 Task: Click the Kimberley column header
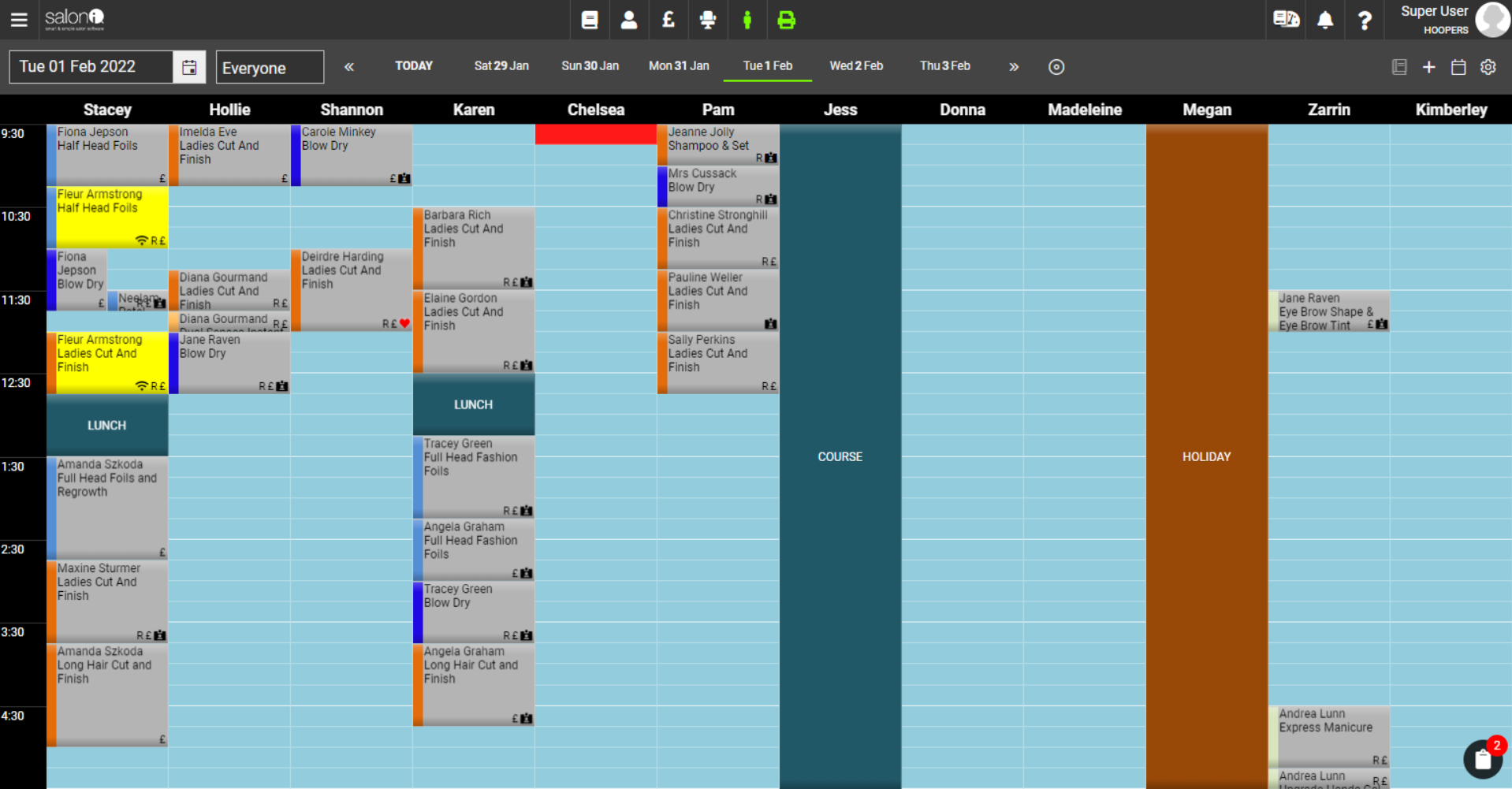coord(1451,110)
